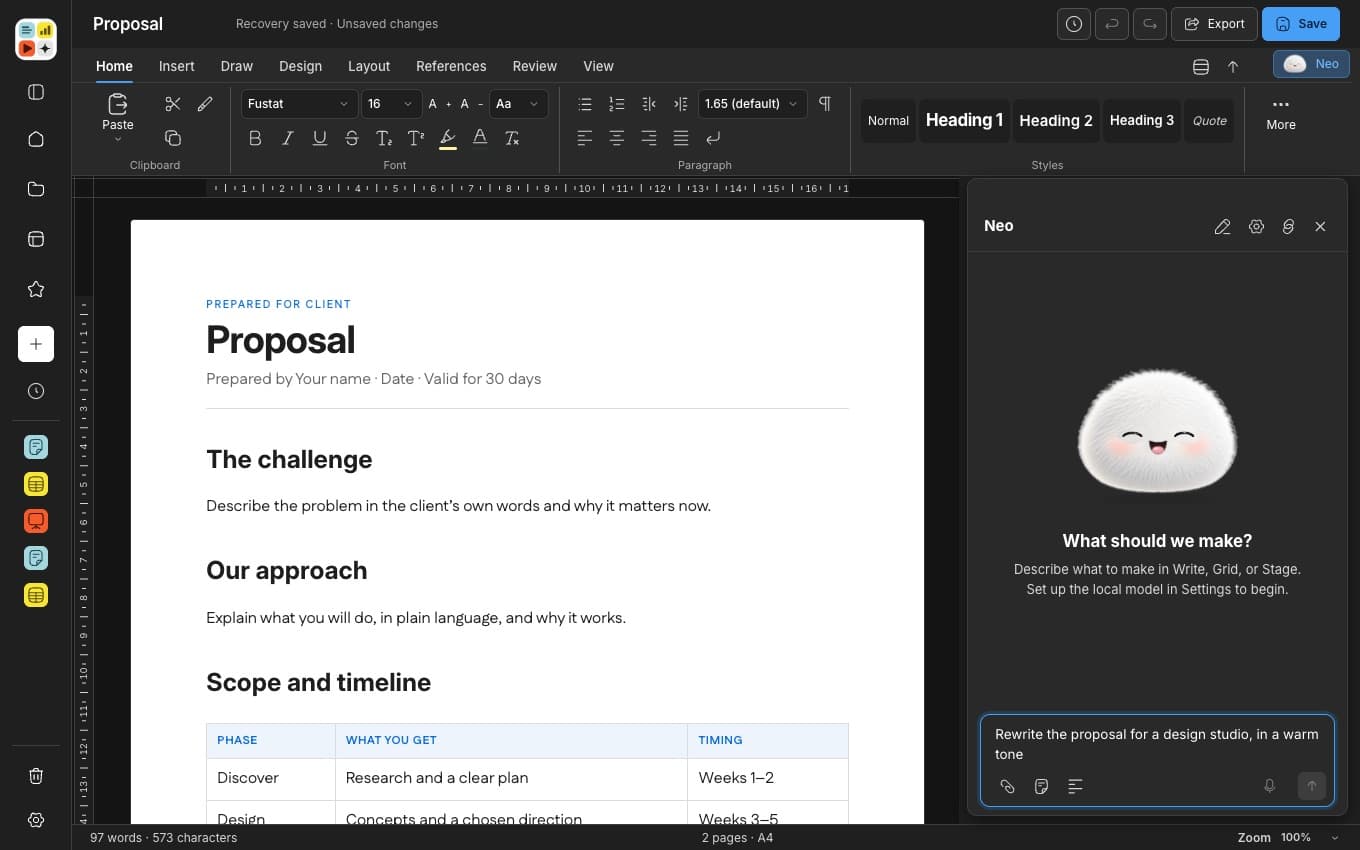The width and height of the screenshot is (1360, 850).
Task: Click the increase indent icon
Action: point(681,104)
